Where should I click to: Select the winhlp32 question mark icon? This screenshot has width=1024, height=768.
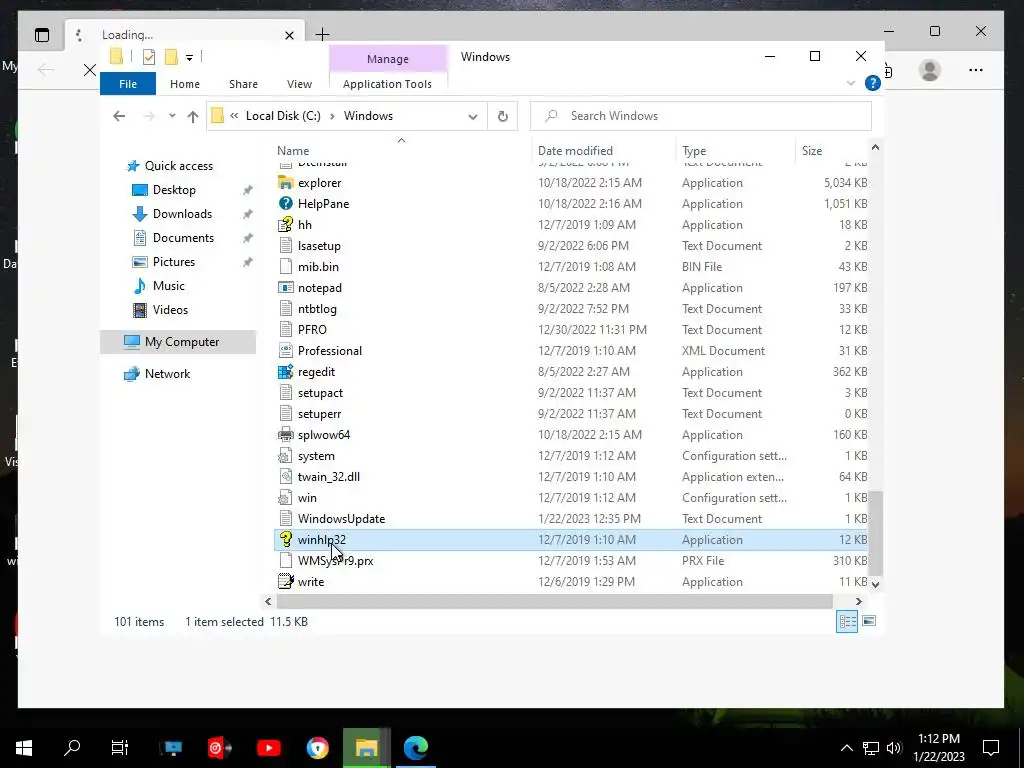click(285, 539)
